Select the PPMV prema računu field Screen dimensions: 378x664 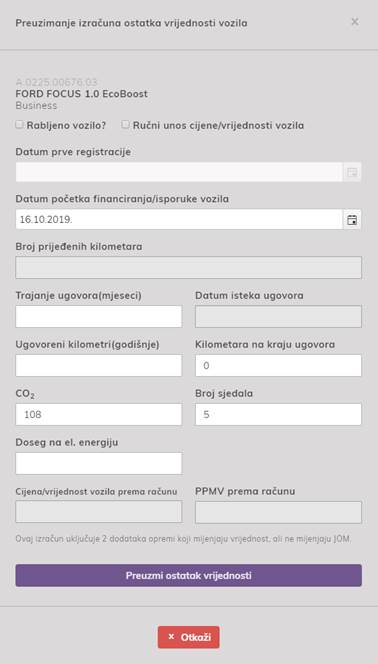tap(279, 512)
